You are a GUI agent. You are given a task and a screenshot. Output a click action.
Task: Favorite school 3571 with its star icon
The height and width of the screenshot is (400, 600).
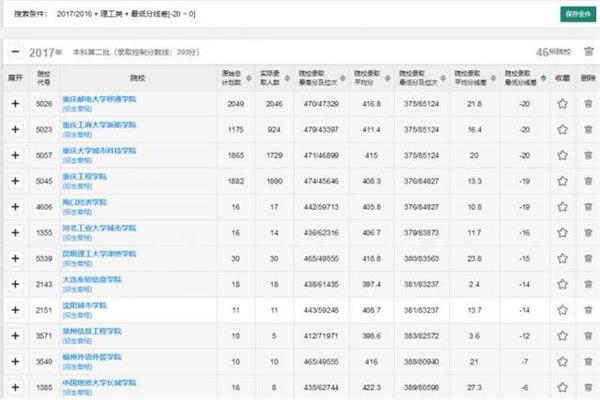562,336
